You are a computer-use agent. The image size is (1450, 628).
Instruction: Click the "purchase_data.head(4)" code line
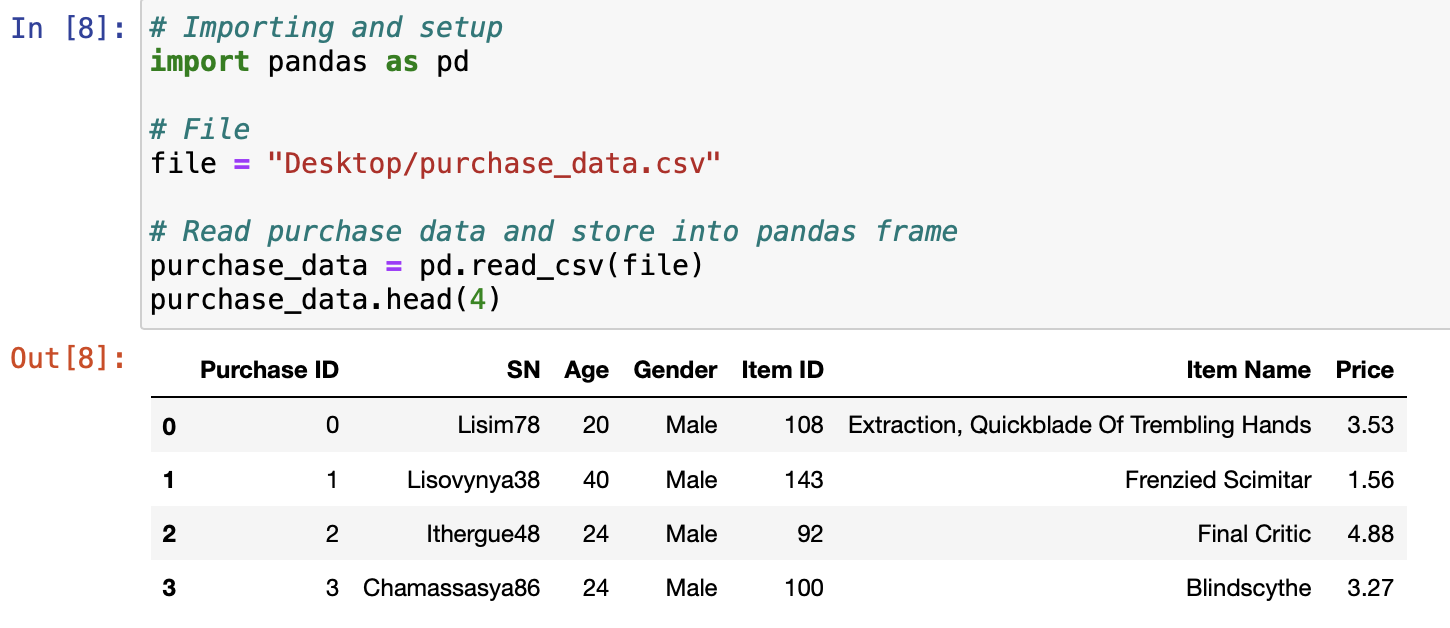328,298
